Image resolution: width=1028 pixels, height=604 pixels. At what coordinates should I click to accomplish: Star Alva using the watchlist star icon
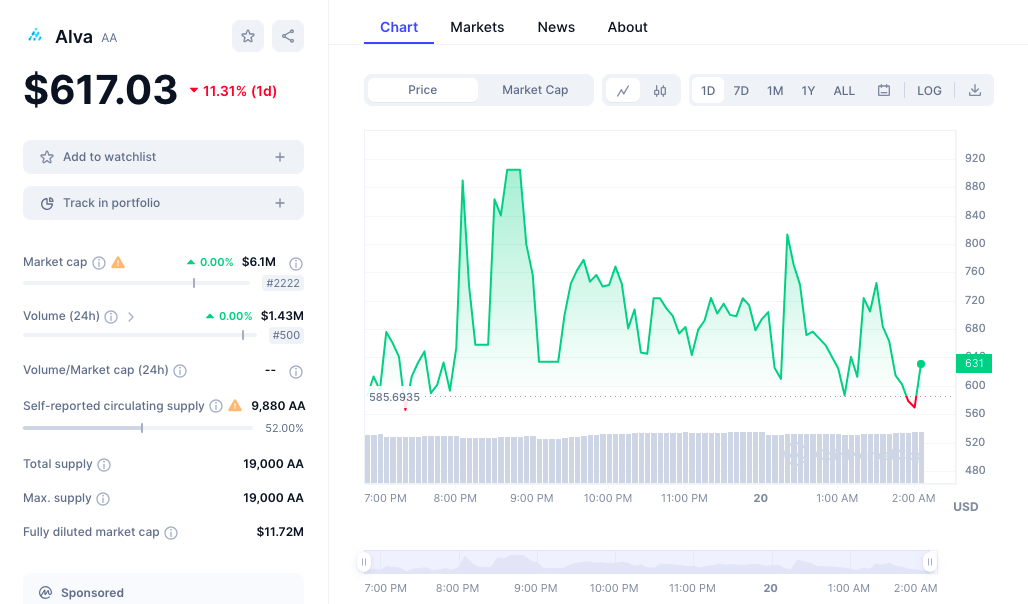(247, 35)
